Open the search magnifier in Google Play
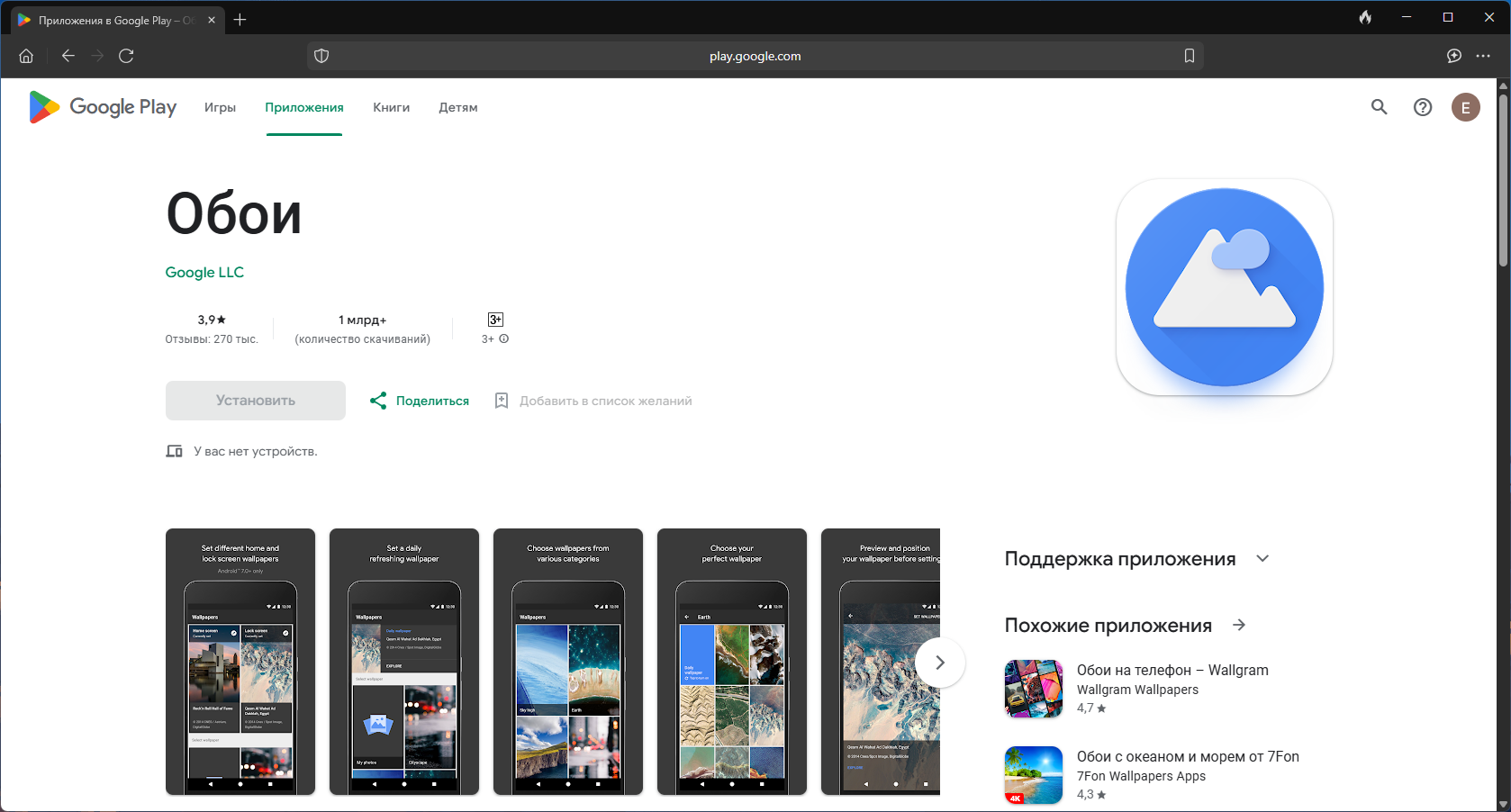The height and width of the screenshot is (812, 1511). (x=1379, y=107)
